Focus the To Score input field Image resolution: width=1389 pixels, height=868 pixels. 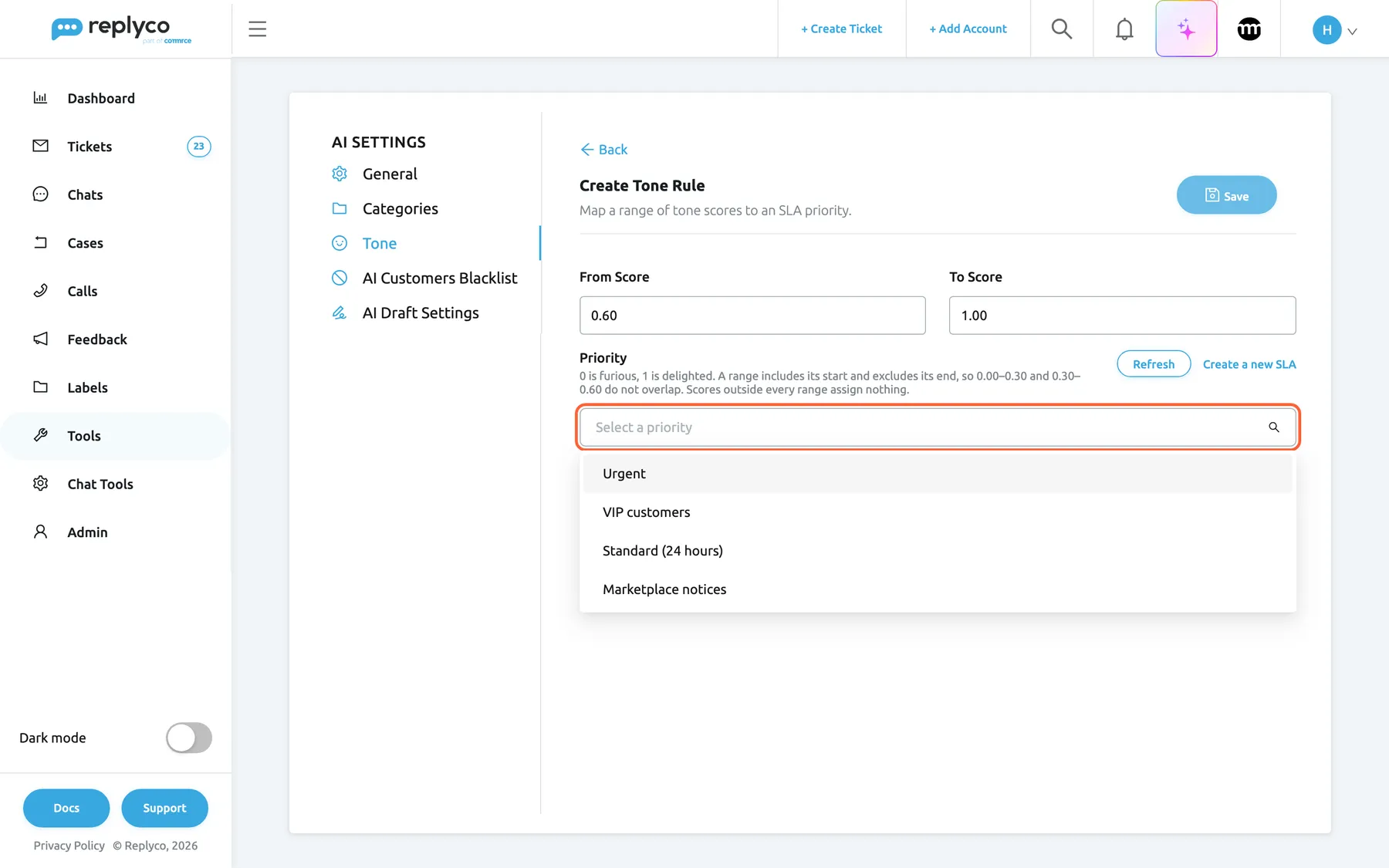point(1123,316)
